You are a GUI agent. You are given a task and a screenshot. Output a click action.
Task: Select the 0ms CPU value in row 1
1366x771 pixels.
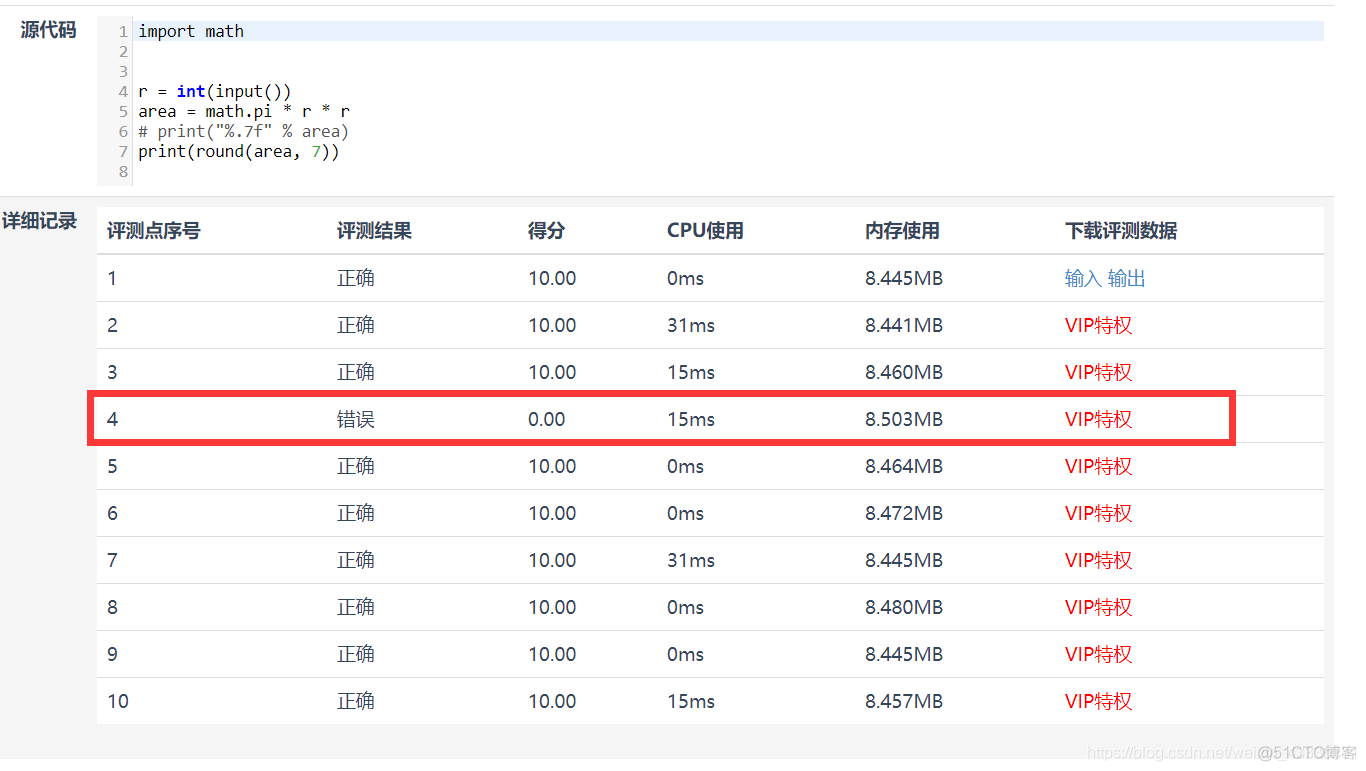(x=685, y=278)
